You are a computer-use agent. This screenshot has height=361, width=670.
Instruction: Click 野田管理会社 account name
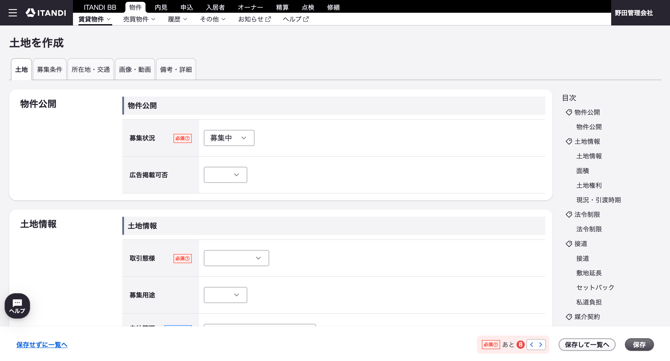pyautogui.click(x=634, y=13)
